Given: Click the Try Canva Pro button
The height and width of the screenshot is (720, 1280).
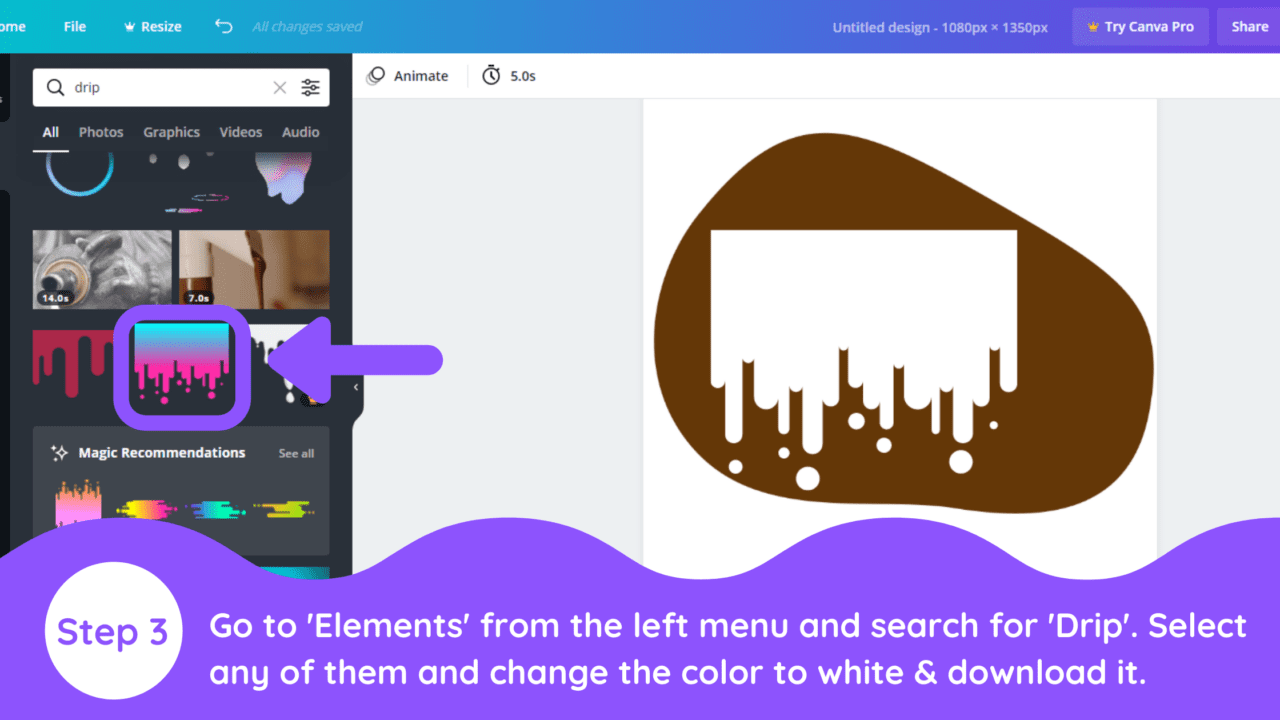Looking at the screenshot, I should click(x=1140, y=27).
